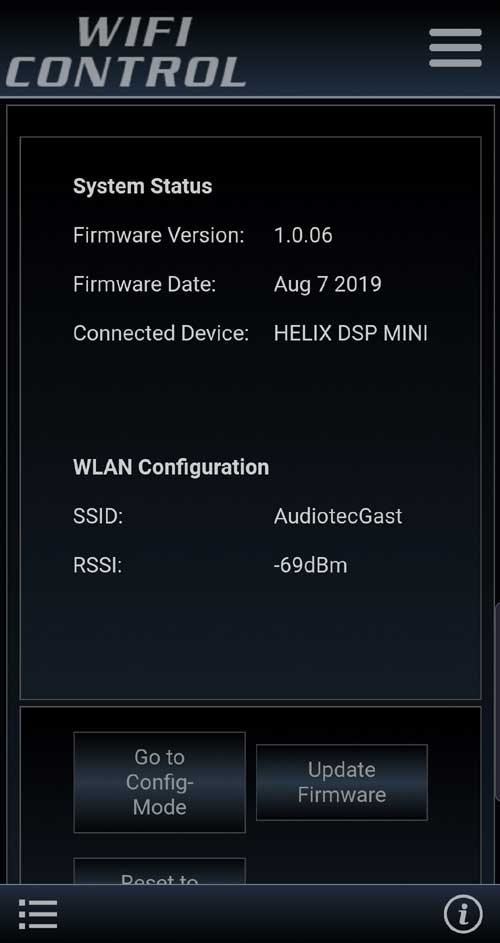Viewport: 500px width, 943px height.
Task: Click the Go to Config-Mode button
Action: point(159,782)
